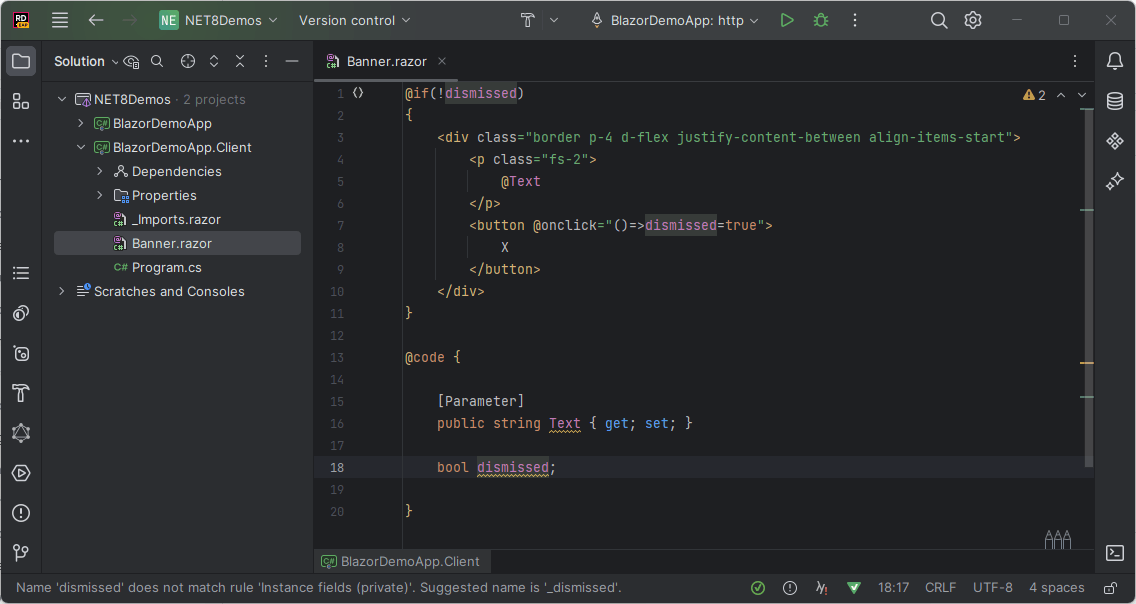Open the Notifications bell
1136x604 pixels.
click(x=1115, y=62)
